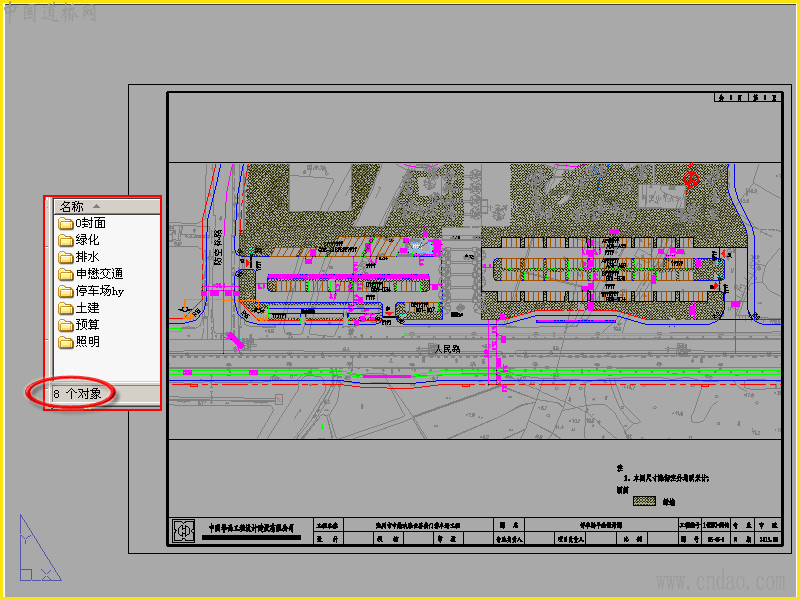Viewport: 800px width, 600px height.
Task: Open the 排水 folder icon
Action: coord(65,257)
